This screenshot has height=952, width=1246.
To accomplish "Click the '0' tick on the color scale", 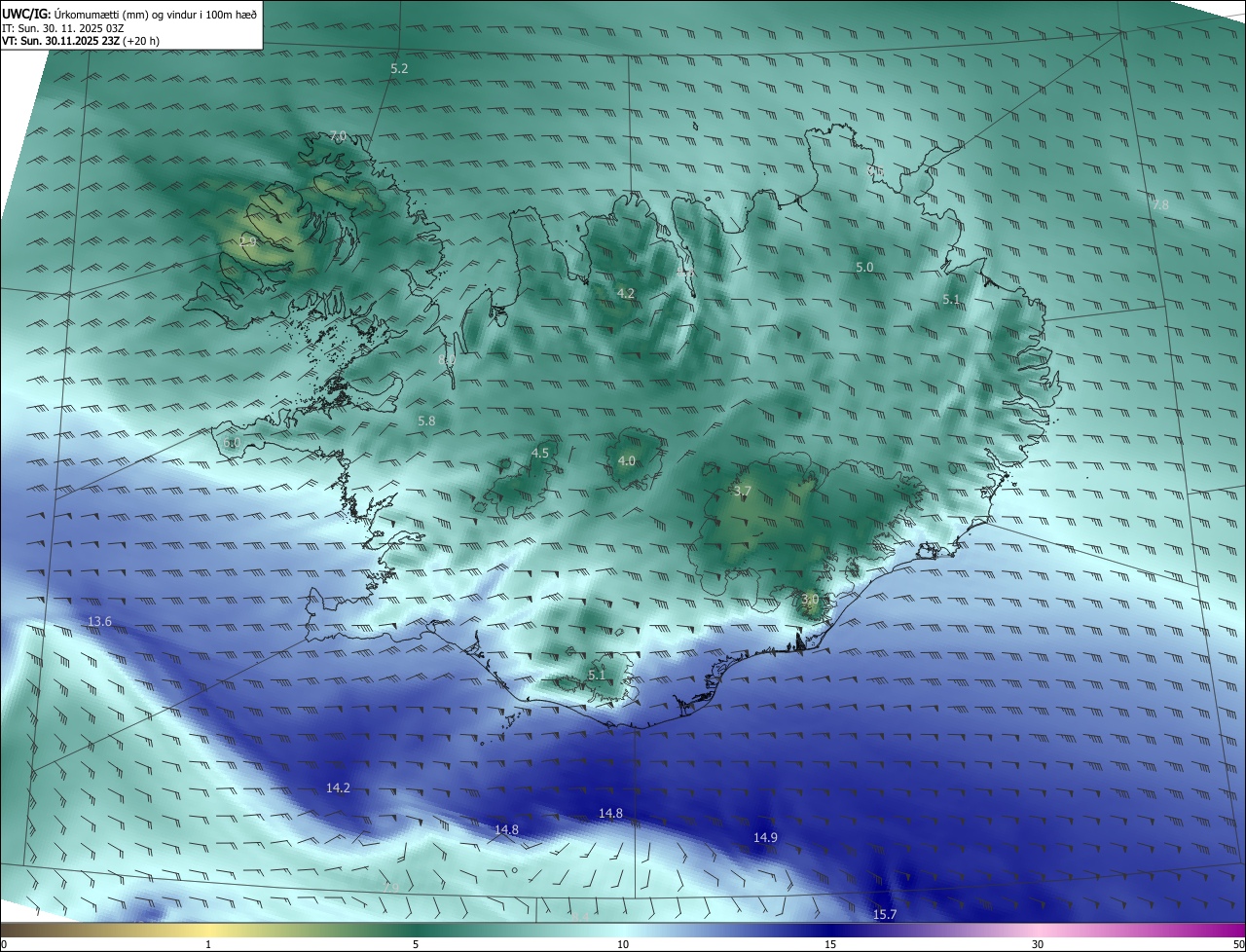I will (x=4, y=944).
